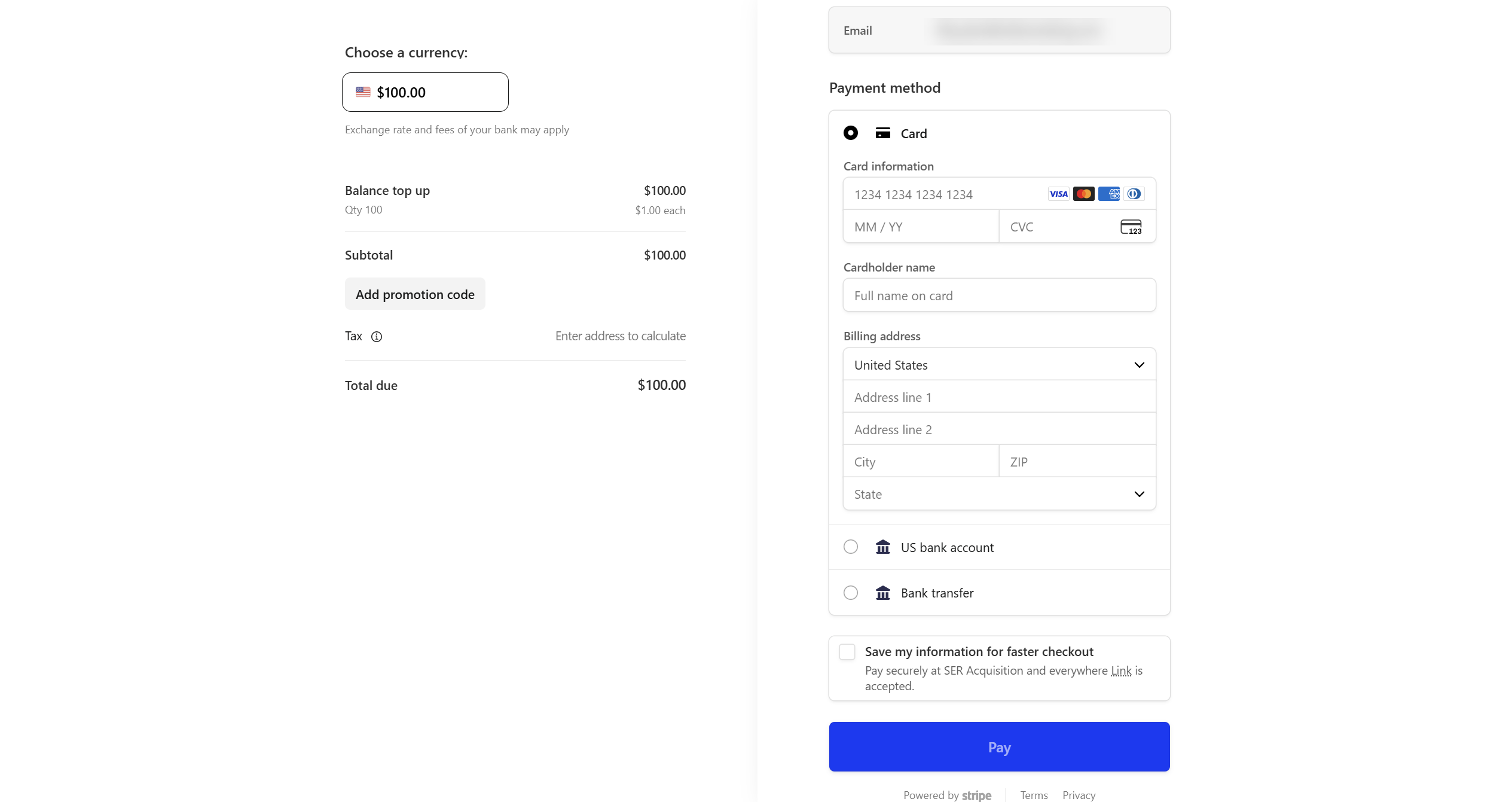Image resolution: width=1512 pixels, height=802 pixels.
Task: Click the Bank transfer building icon
Action: pos(882,593)
